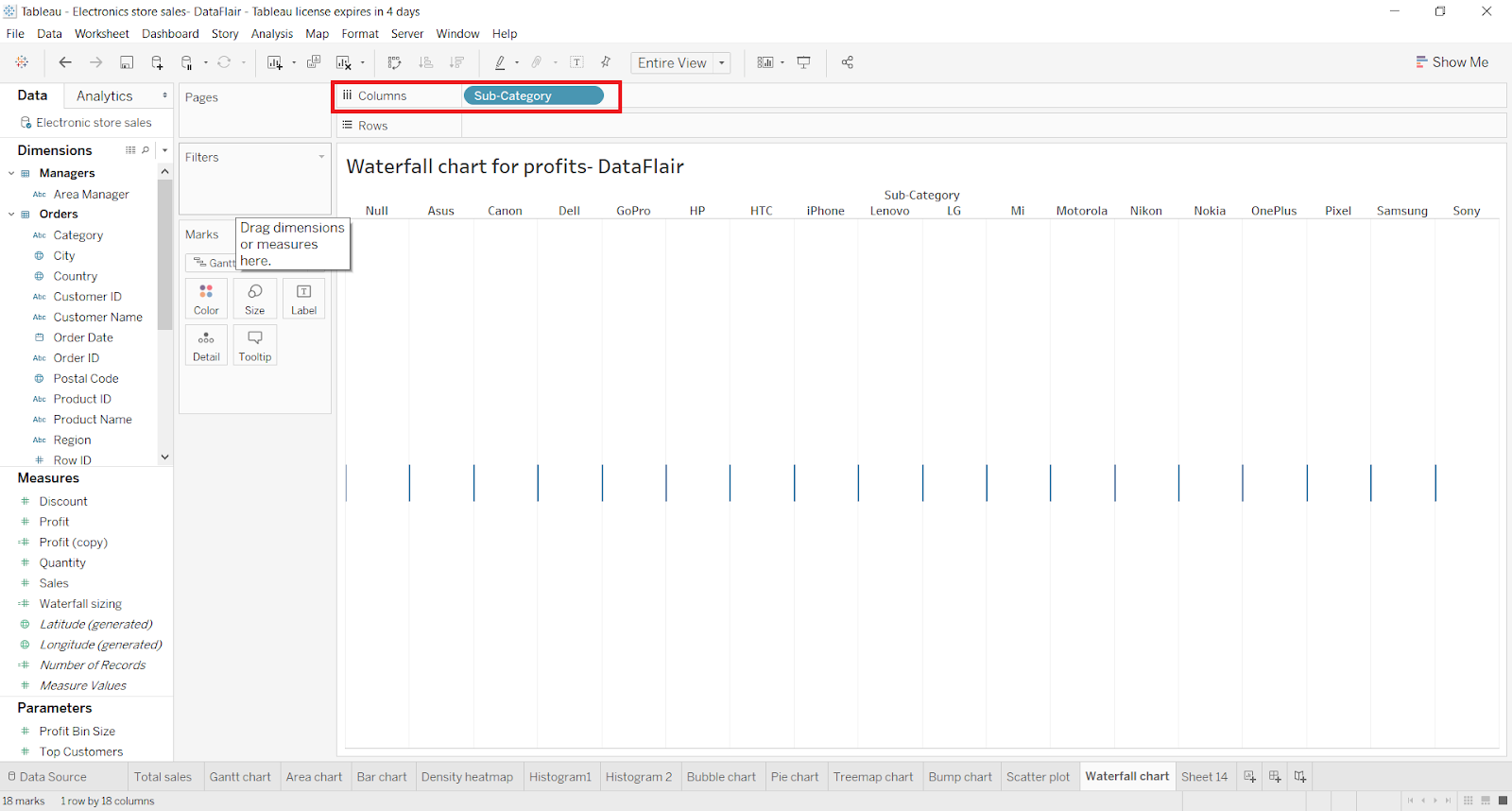This screenshot has width=1512, height=811.
Task: Click the Tableau start page logo icon
Action: click(x=22, y=62)
